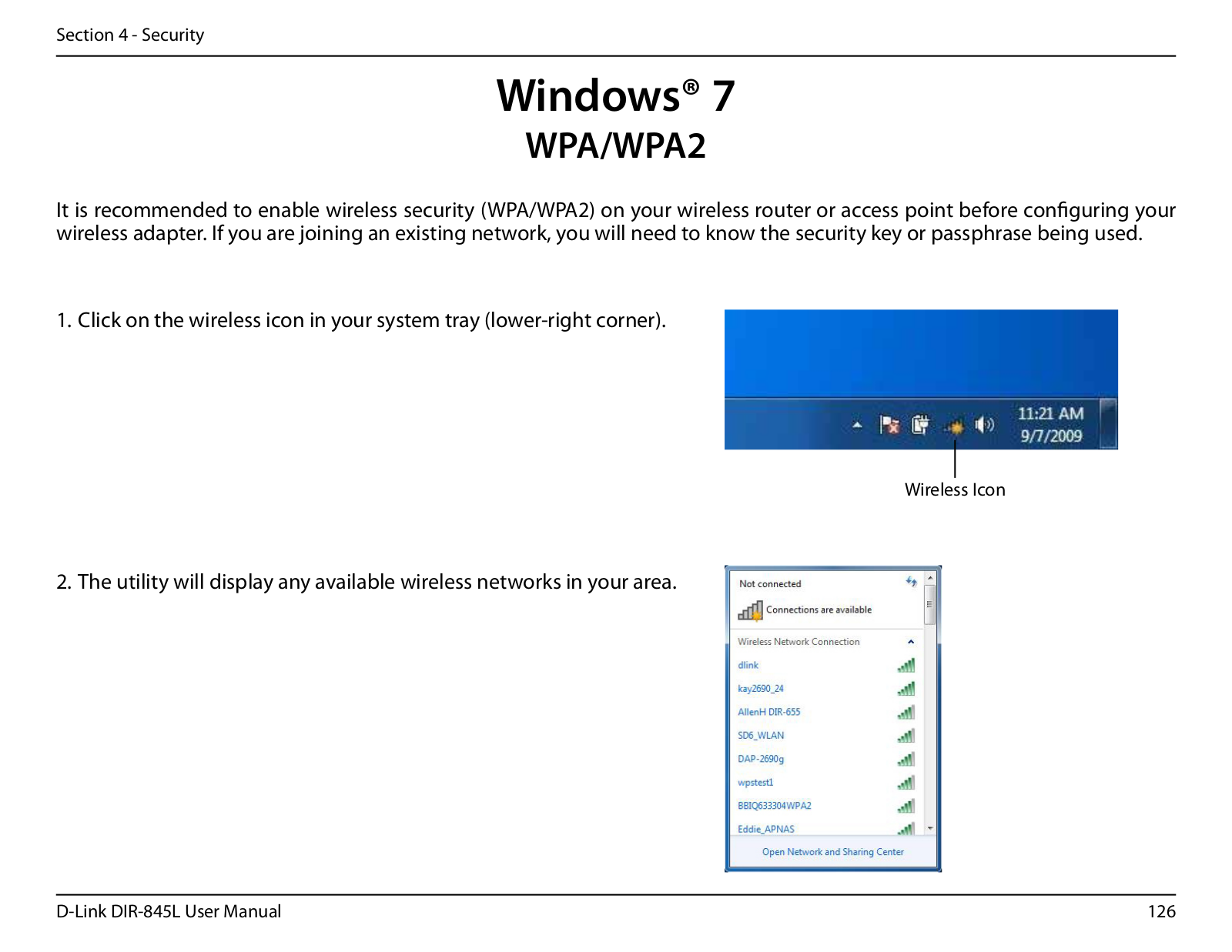Click the 11:21 AM clock
The width and height of the screenshot is (1232, 952).
click(x=1051, y=413)
